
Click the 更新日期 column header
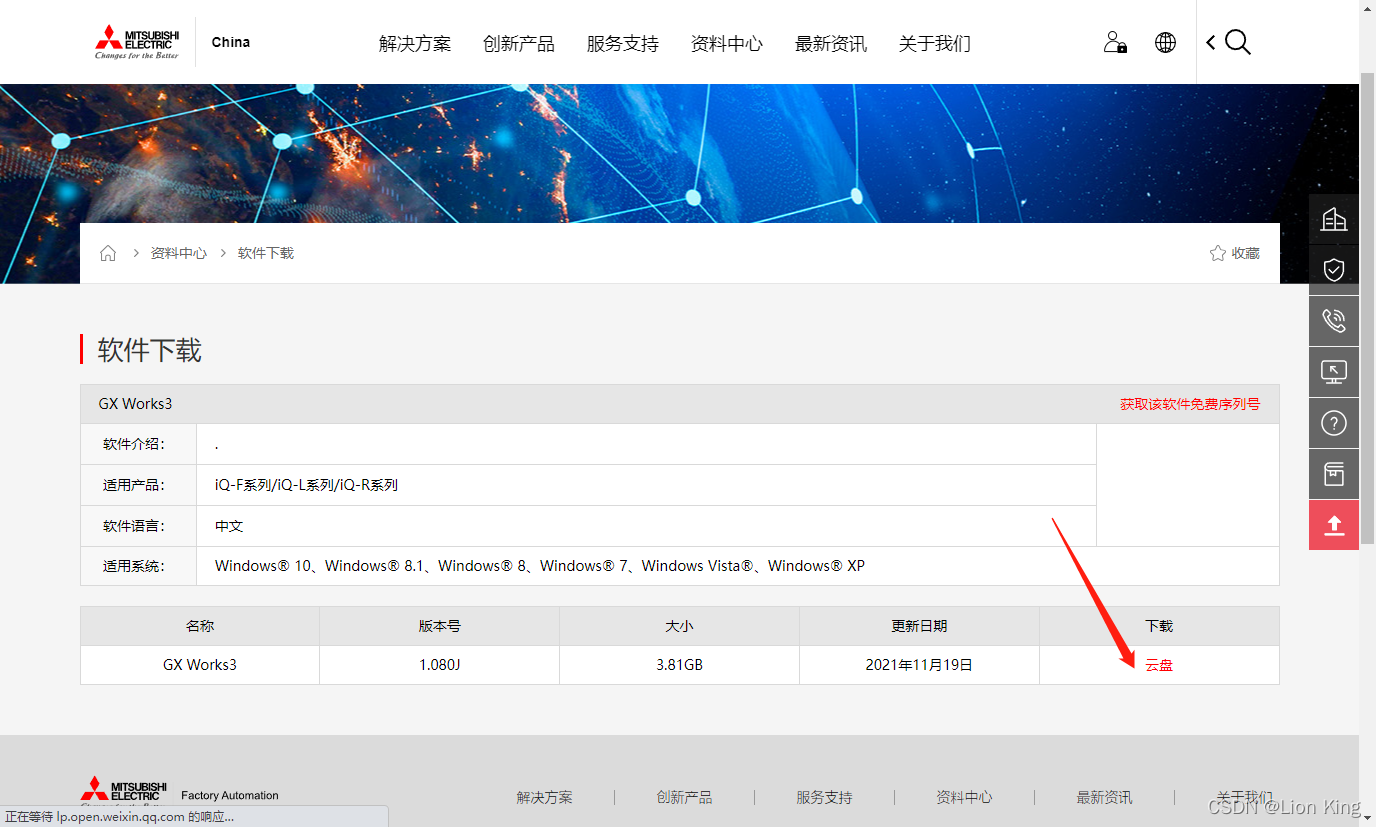click(x=919, y=626)
